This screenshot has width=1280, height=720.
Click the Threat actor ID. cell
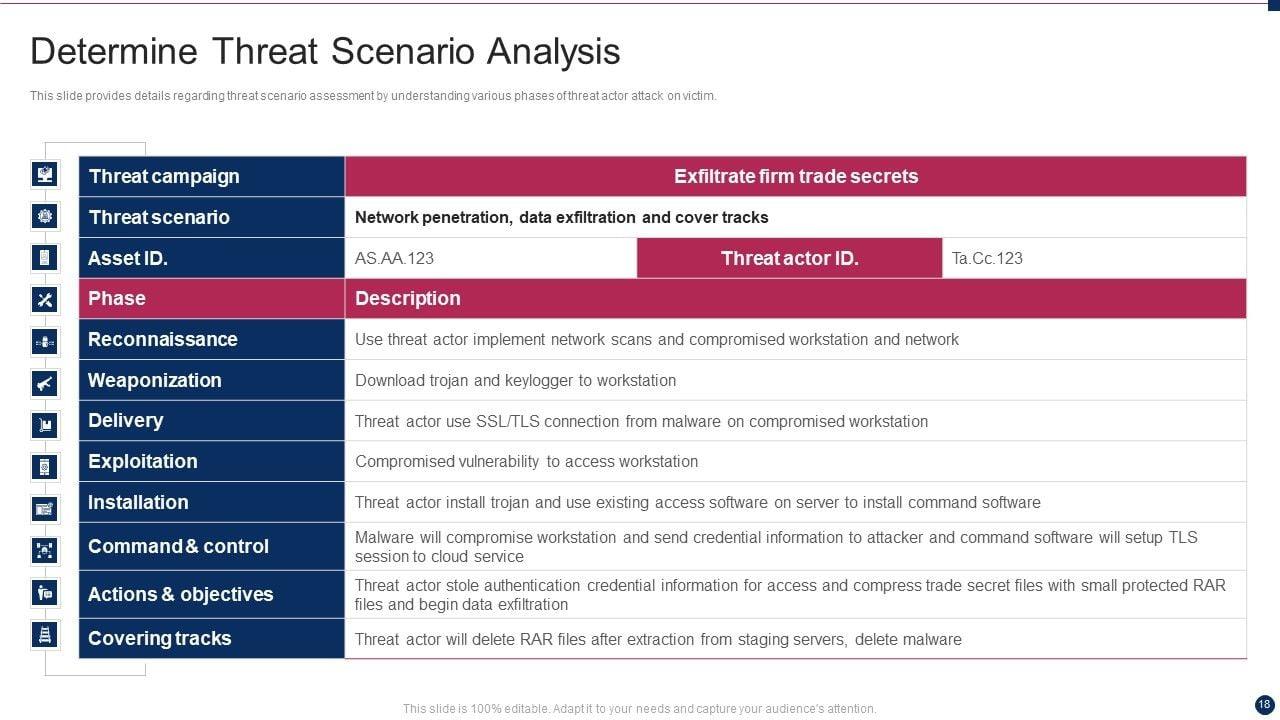789,258
